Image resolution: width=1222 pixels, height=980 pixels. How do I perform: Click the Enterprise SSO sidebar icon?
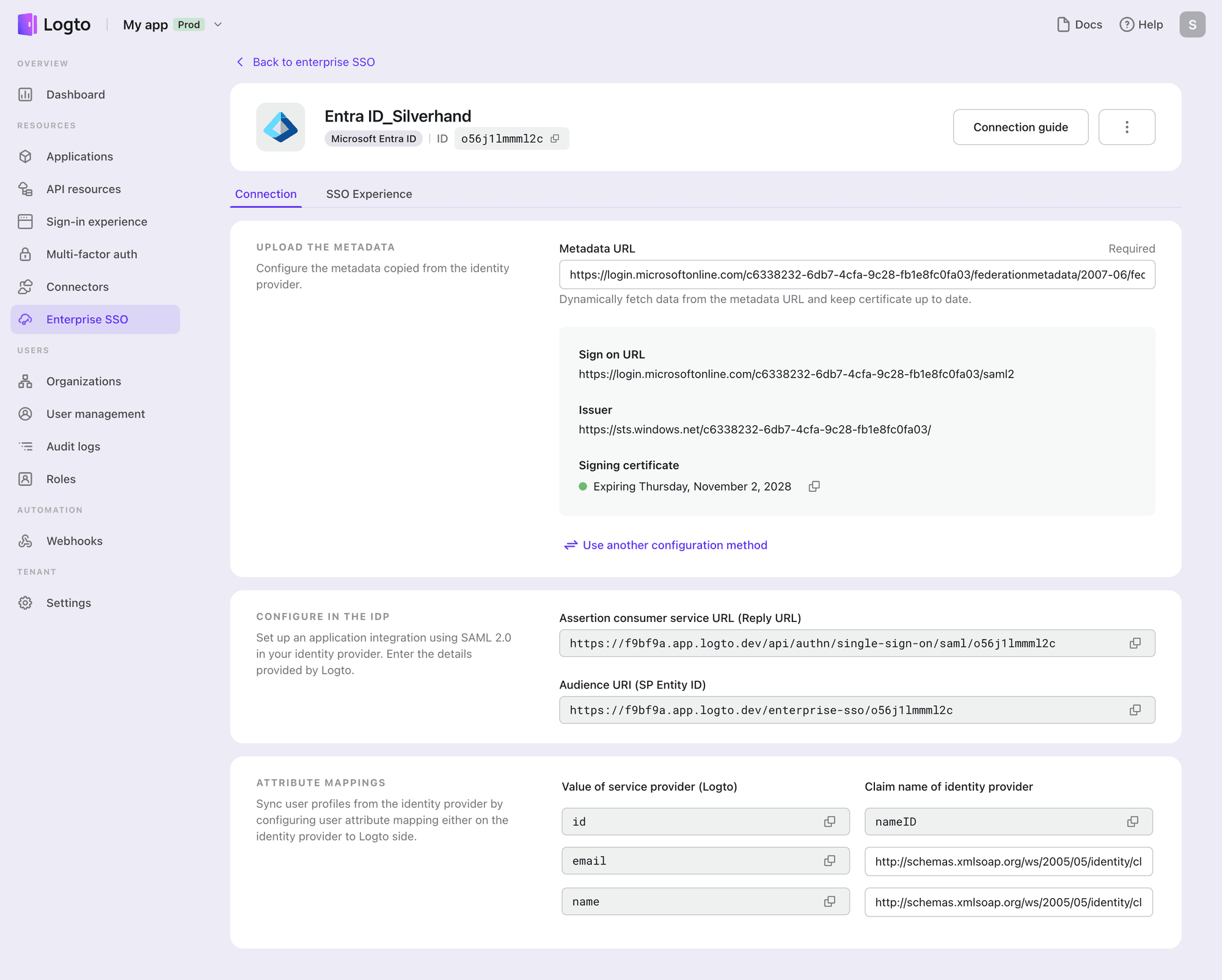[27, 319]
